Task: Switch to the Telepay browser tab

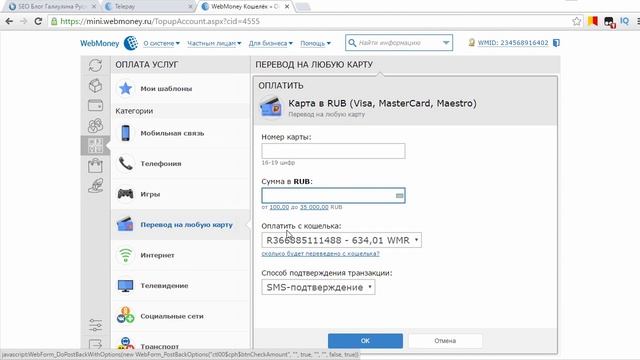Action: [x=148, y=7]
